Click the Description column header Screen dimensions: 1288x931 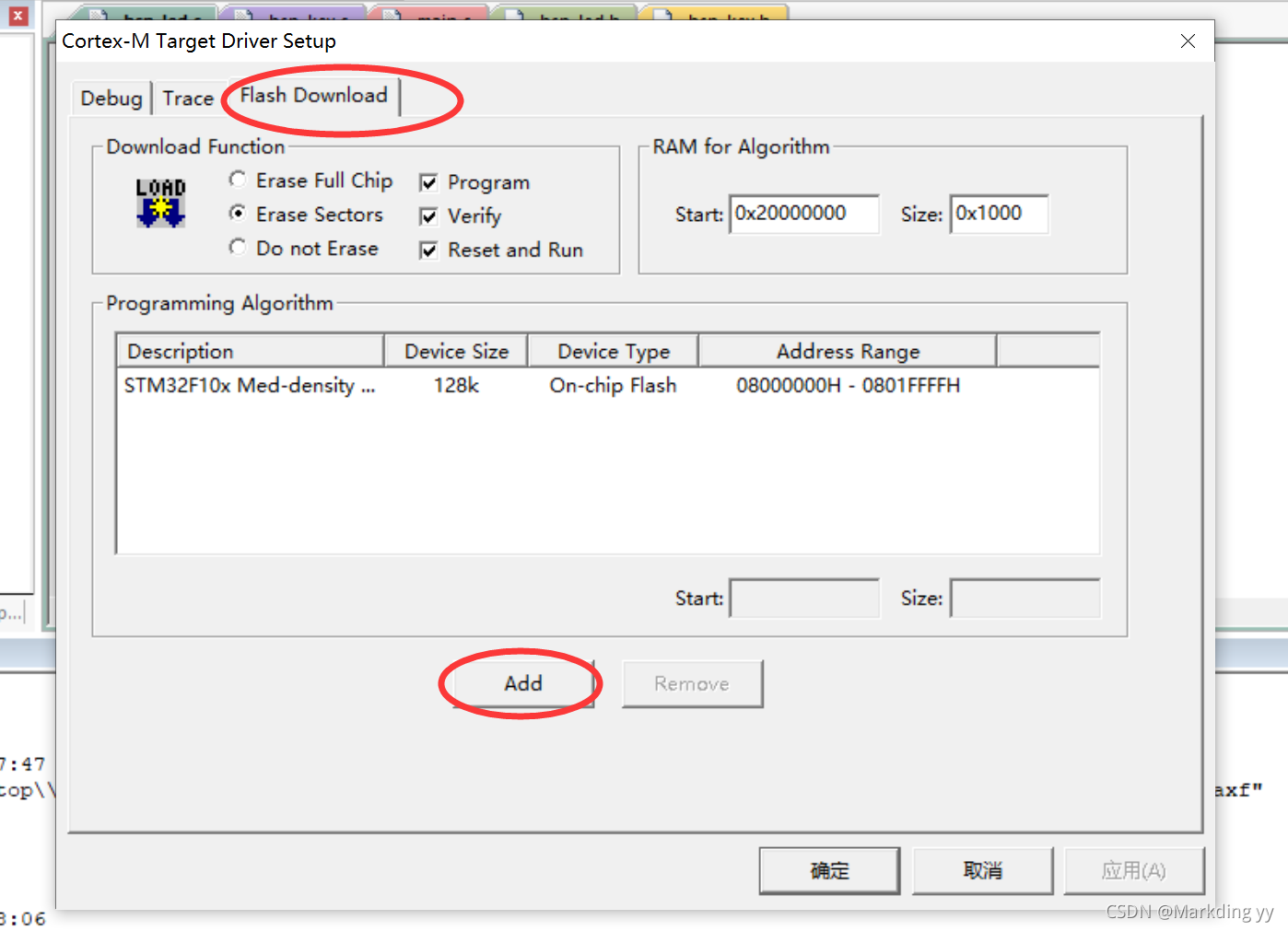250,351
